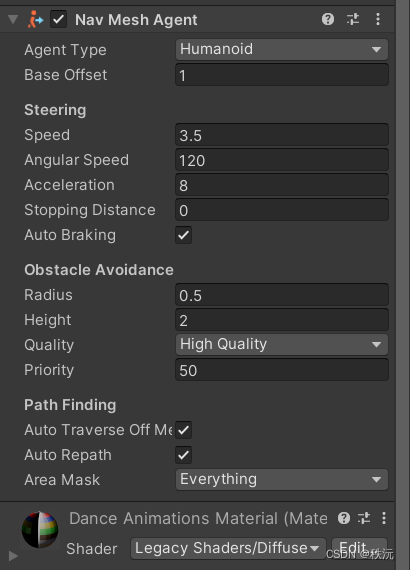Click the Edit shader button
Viewport: 410px width, 570px height.
point(359,549)
